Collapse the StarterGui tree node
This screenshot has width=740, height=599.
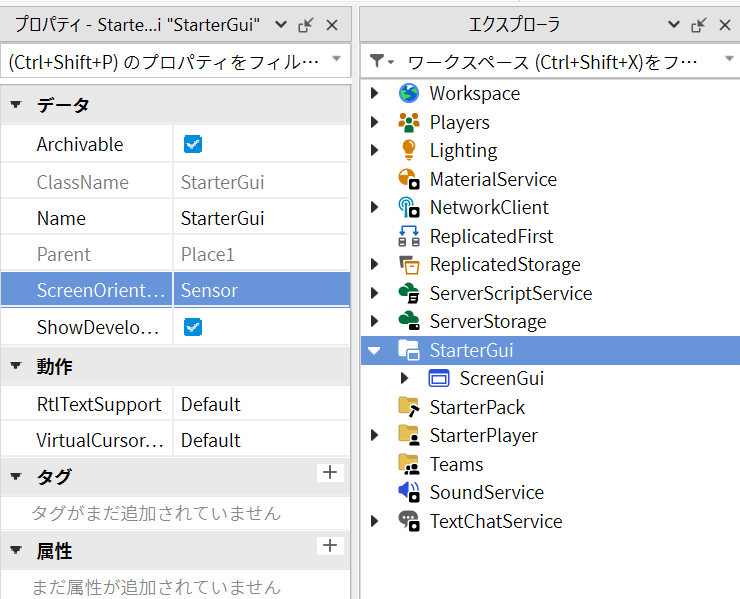[x=375, y=351]
